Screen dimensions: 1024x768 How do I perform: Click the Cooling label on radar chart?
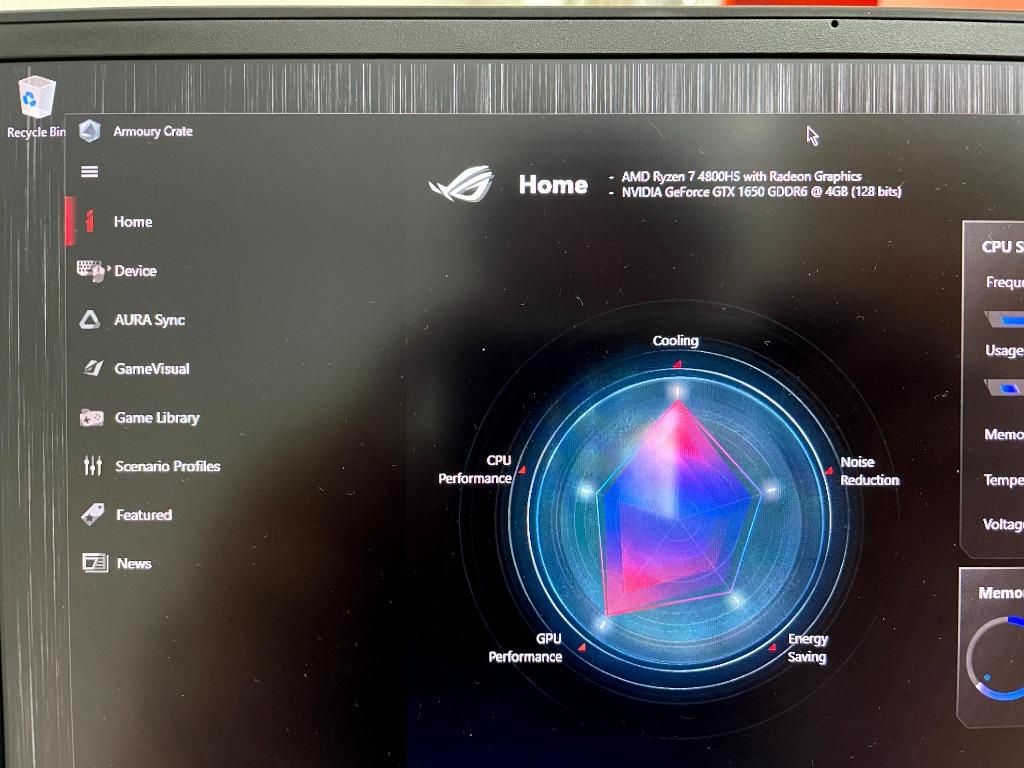tap(676, 341)
